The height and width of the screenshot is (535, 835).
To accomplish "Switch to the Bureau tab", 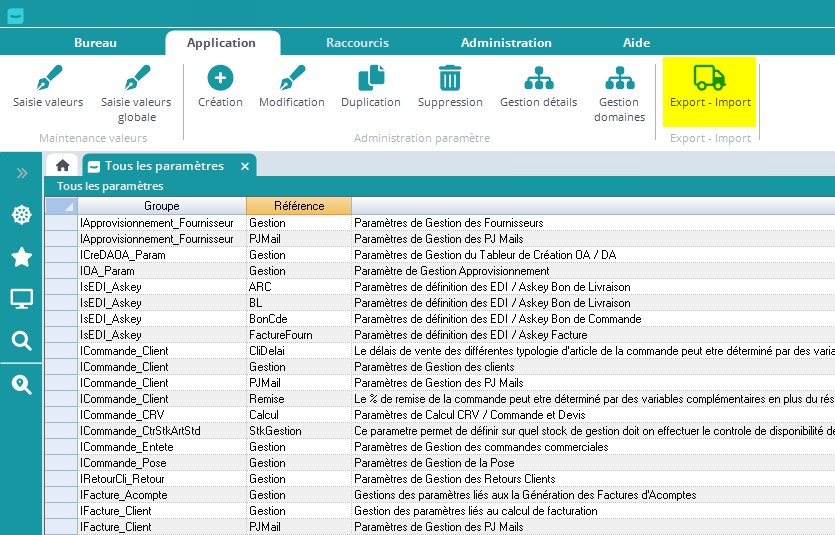I will (95, 43).
